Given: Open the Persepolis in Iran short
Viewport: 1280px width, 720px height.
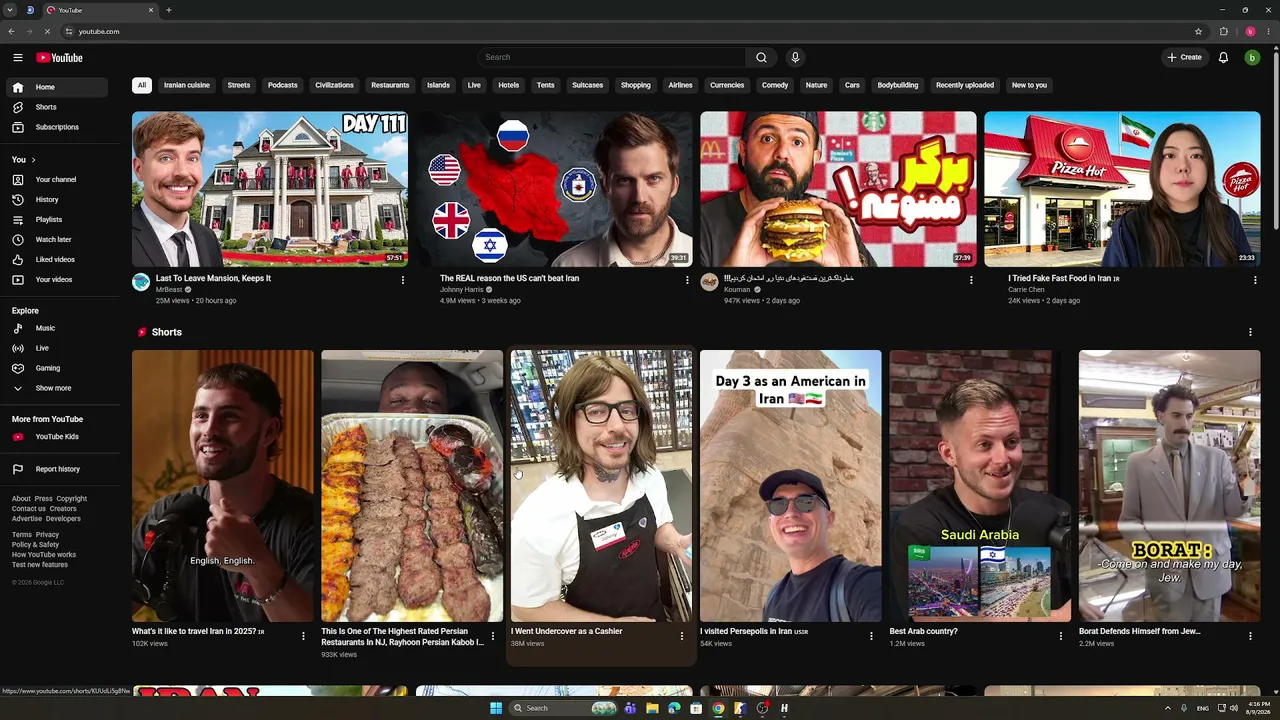Looking at the screenshot, I should pyautogui.click(x=790, y=486).
